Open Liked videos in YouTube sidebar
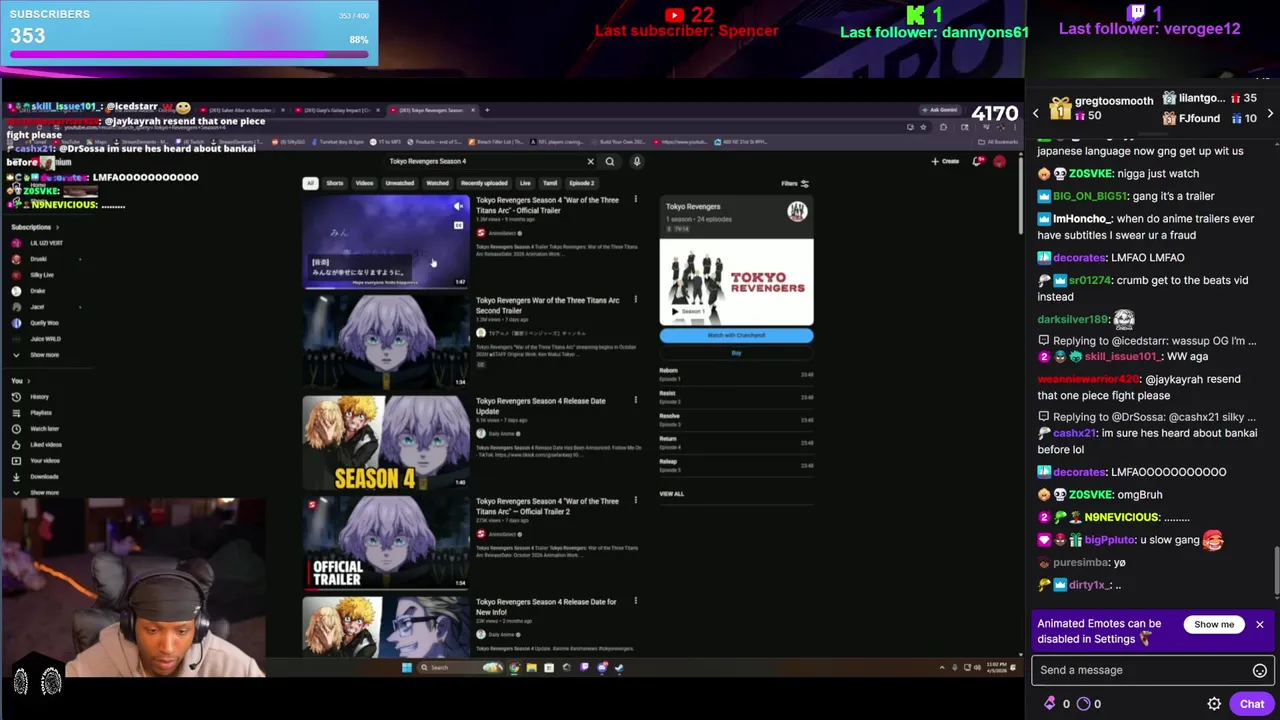The height and width of the screenshot is (720, 1280). click(45, 445)
